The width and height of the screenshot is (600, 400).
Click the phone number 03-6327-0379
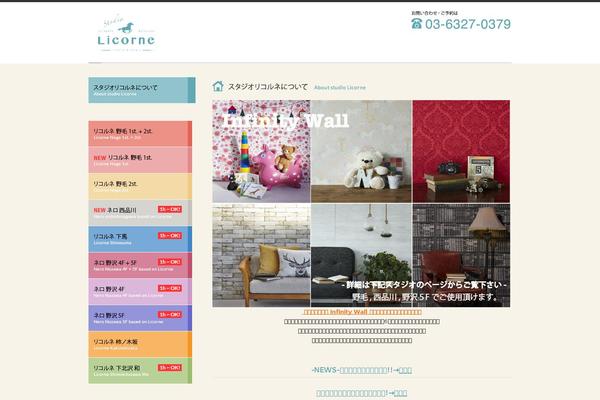tap(468, 24)
